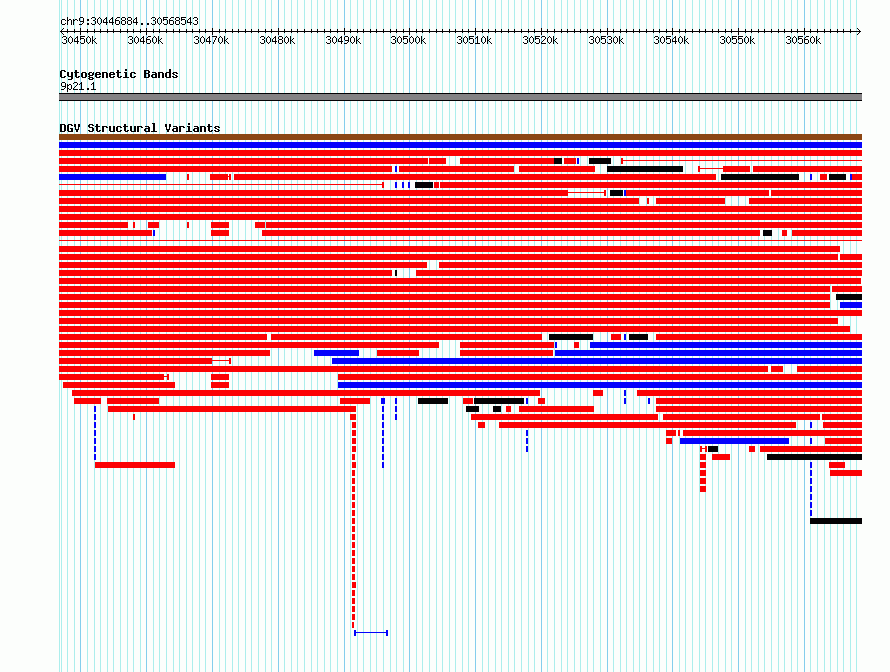Select the blue full-width variant under the brown bar
This screenshot has width=890, height=672.
[x=460, y=145]
